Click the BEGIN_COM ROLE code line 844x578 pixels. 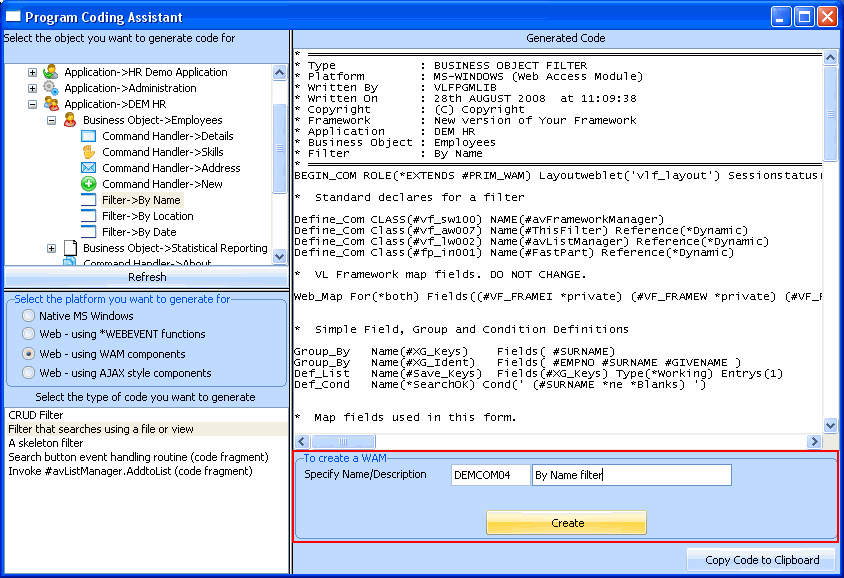tap(558, 175)
